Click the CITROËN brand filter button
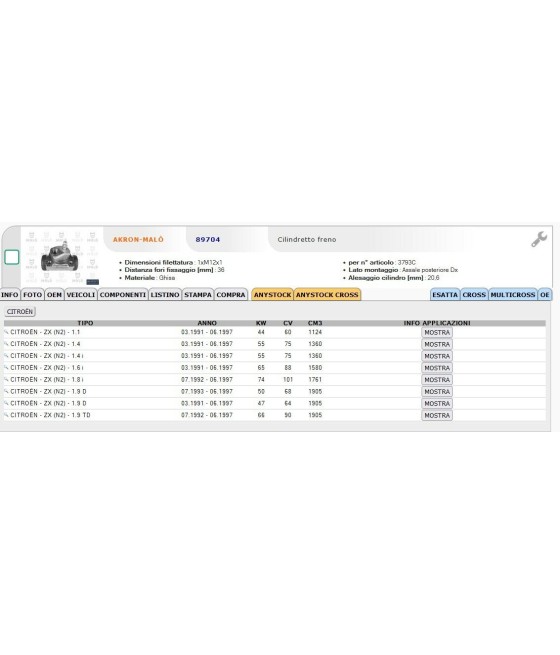 [20, 312]
